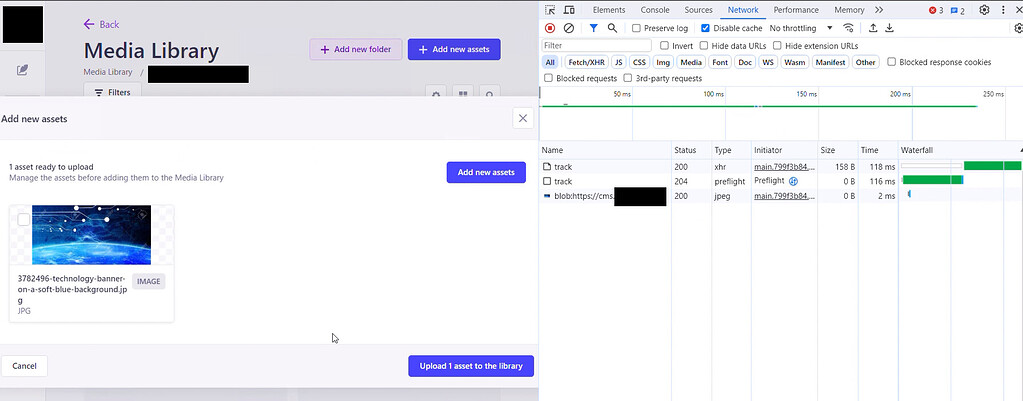
Task: Click the network Filter text field
Action: 597,46
